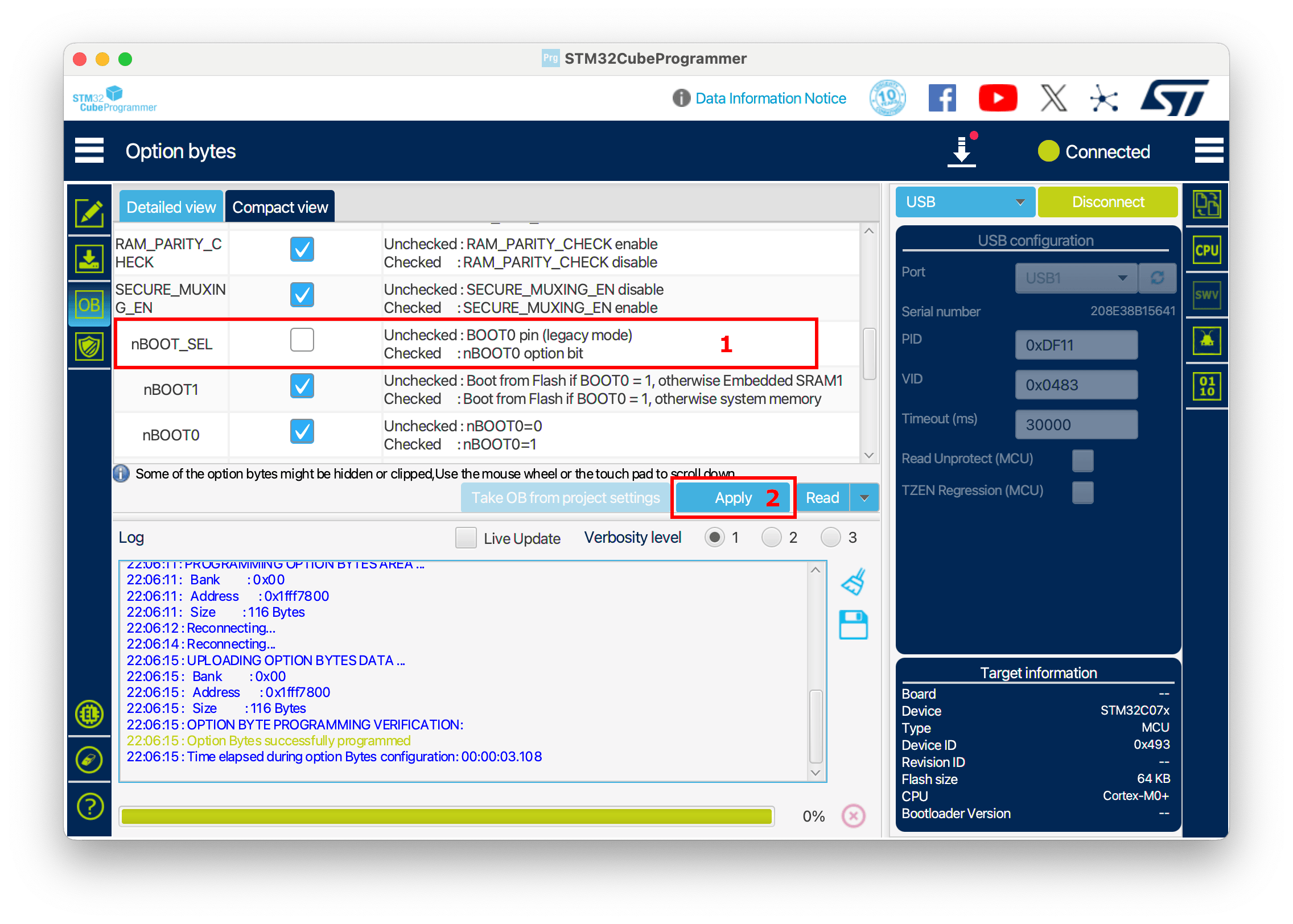This screenshot has width=1293, height=924.
Task: Open the Option bytes panel
Action: tap(89, 304)
